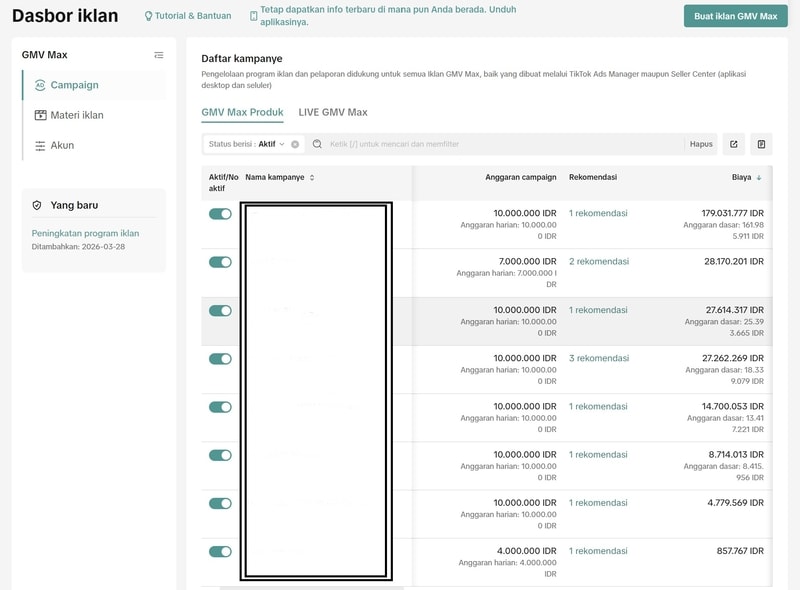Open Peningkatan program iklan link

point(85,234)
